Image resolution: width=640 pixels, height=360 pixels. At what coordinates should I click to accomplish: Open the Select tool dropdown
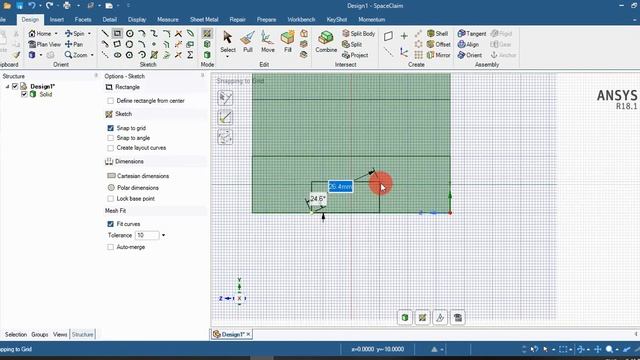[x=227, y=57]
